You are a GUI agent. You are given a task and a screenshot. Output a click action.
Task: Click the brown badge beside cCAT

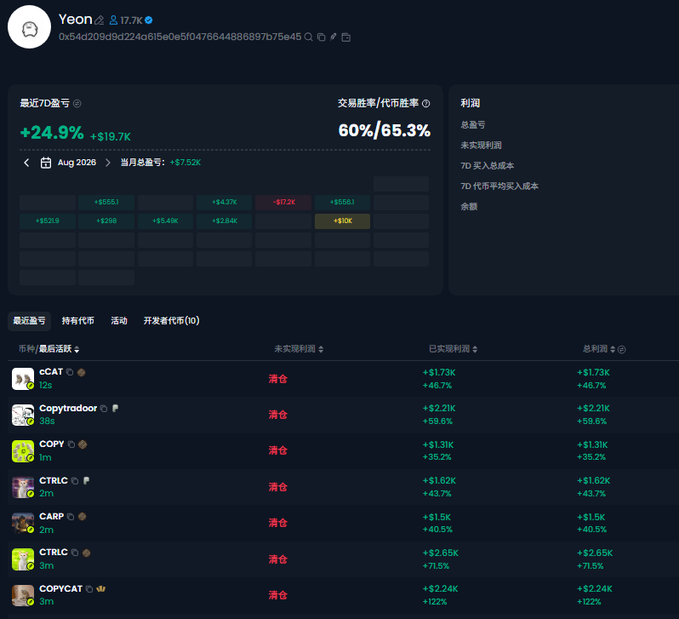pos(81,372)
